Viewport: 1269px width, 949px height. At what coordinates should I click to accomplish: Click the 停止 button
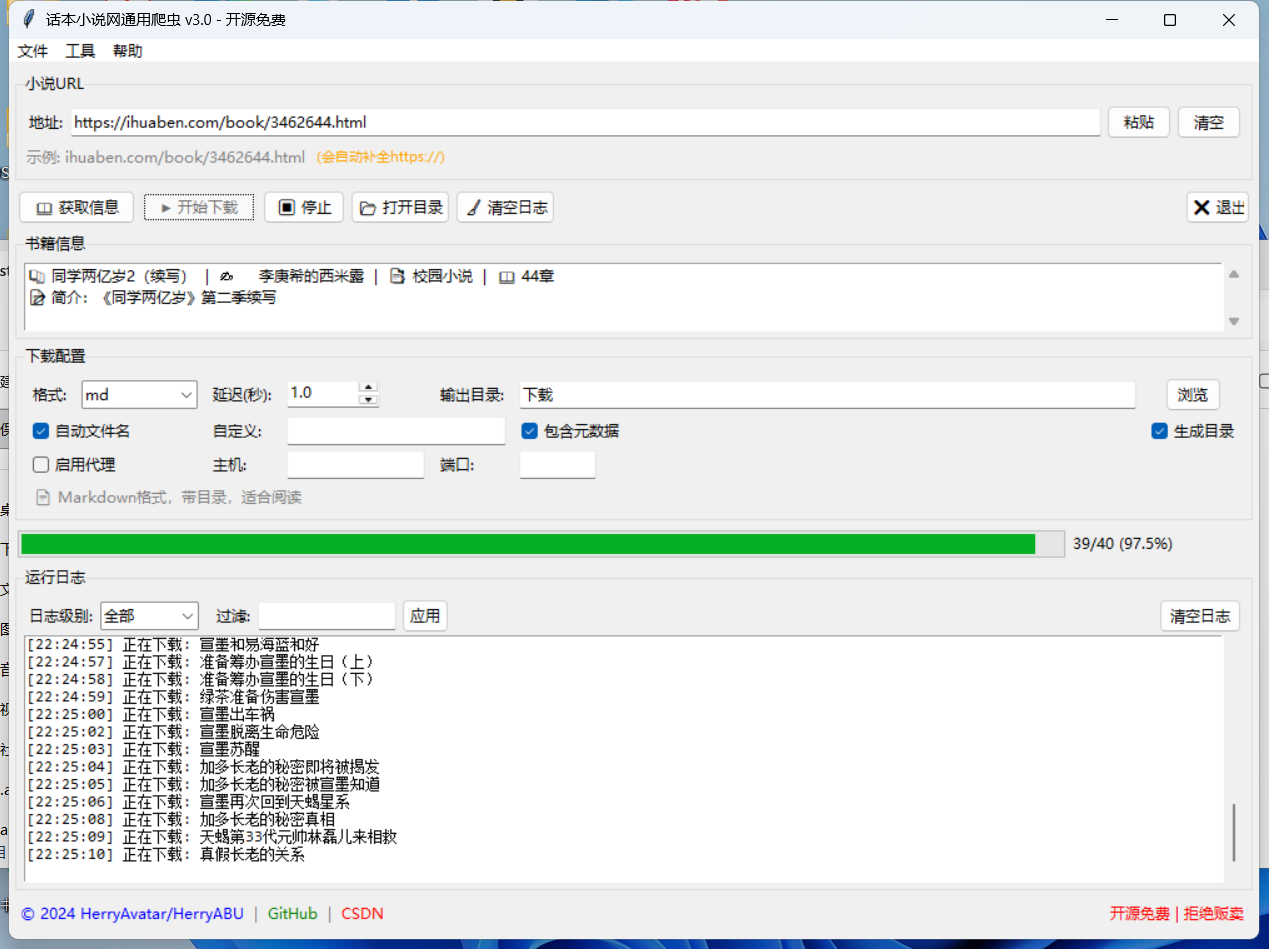[304, 207]
